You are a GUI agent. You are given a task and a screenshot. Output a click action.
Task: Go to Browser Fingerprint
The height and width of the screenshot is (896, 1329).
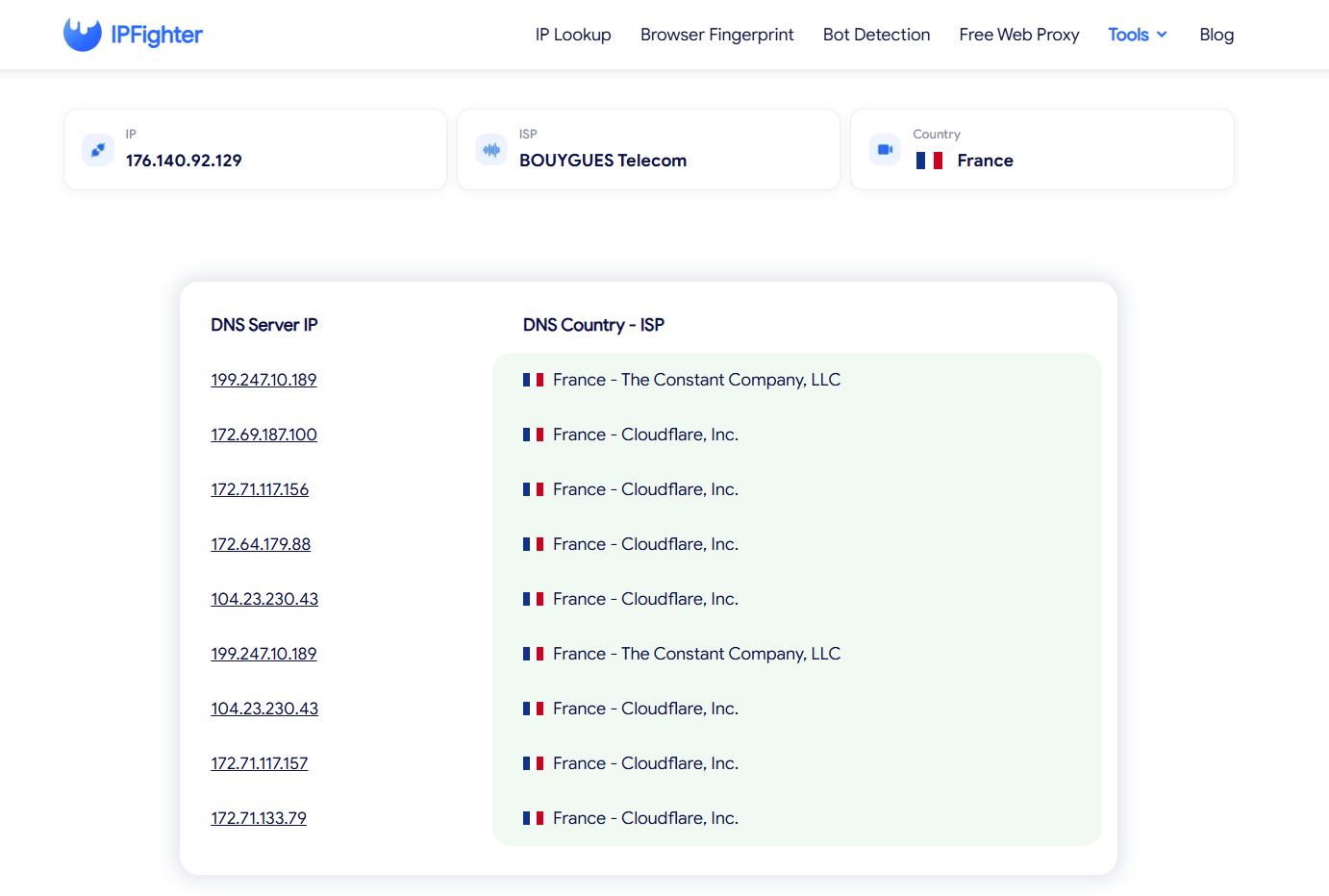717,35
